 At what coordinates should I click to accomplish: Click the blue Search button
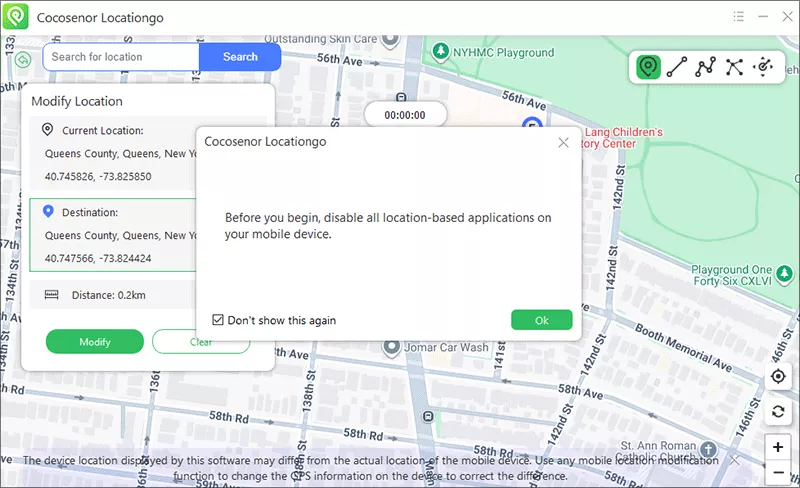point(240,57)
